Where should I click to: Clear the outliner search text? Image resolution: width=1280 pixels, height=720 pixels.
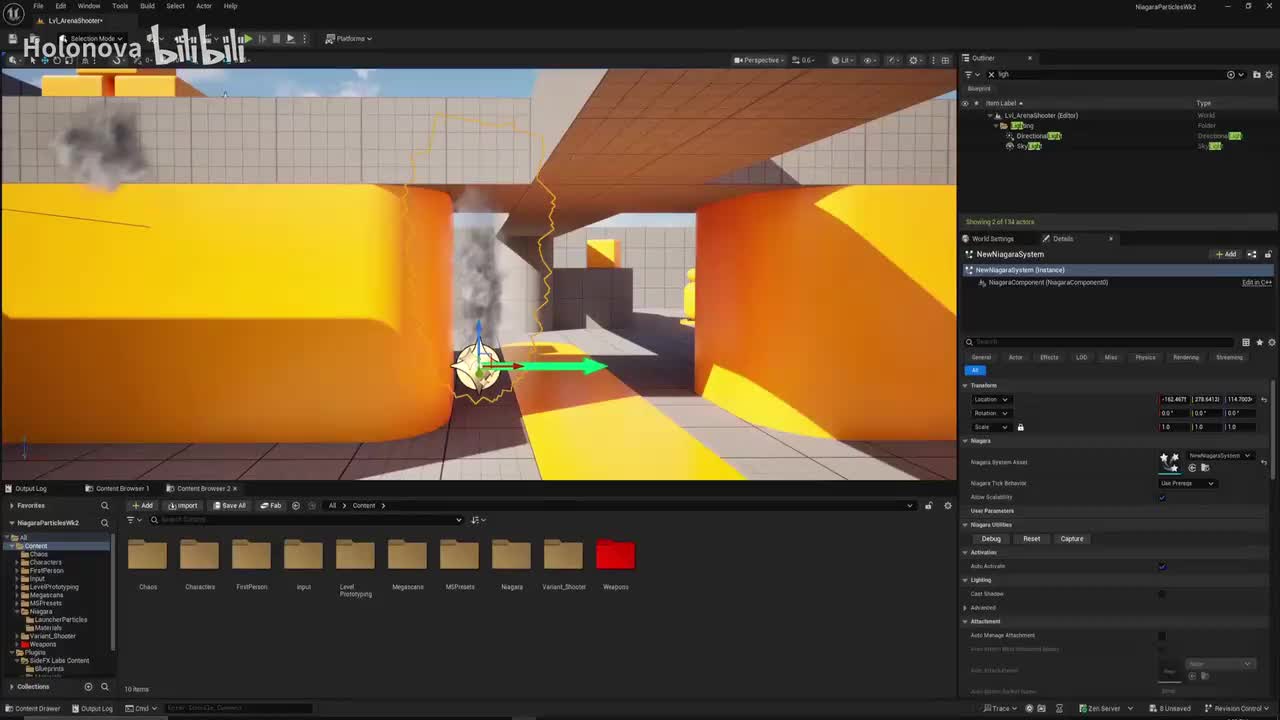991,74
